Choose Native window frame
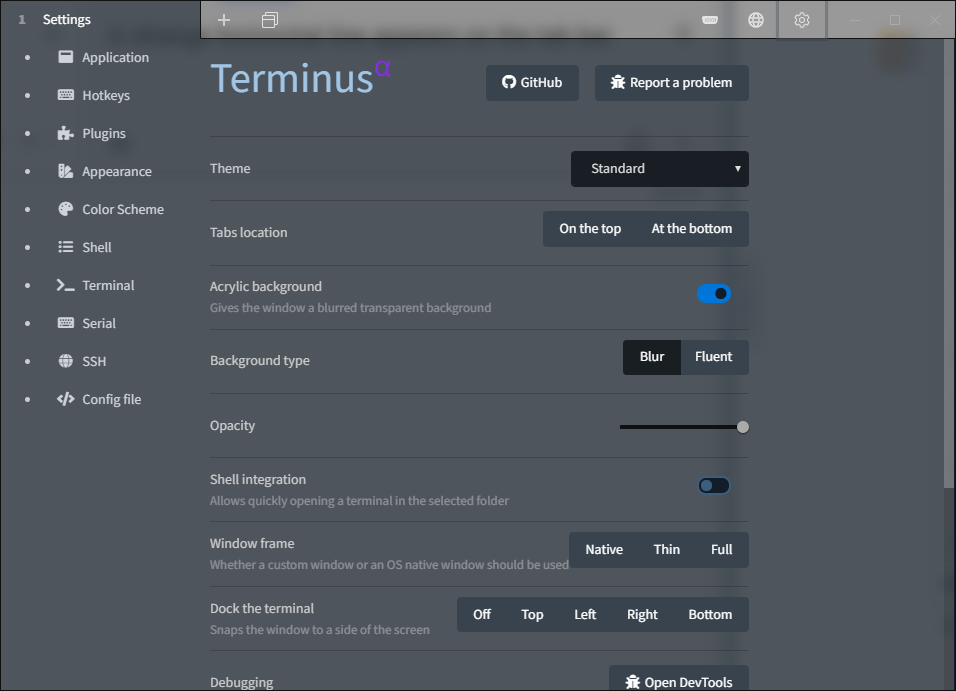Viewport: 956px width, 691px height. click(604, 550)
